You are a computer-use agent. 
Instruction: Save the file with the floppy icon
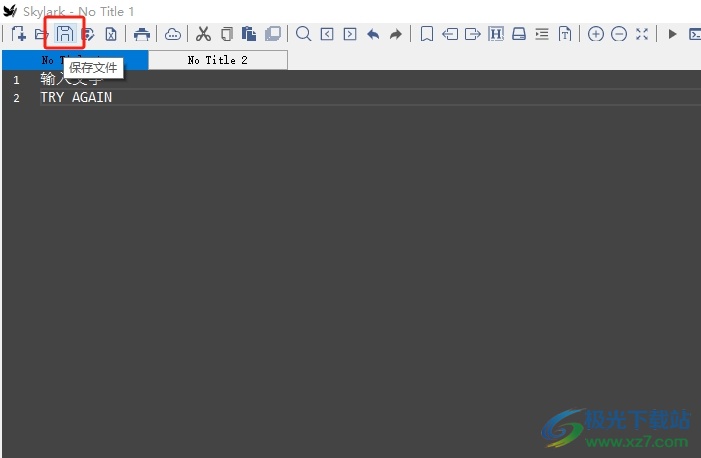[x=65, y=34]
